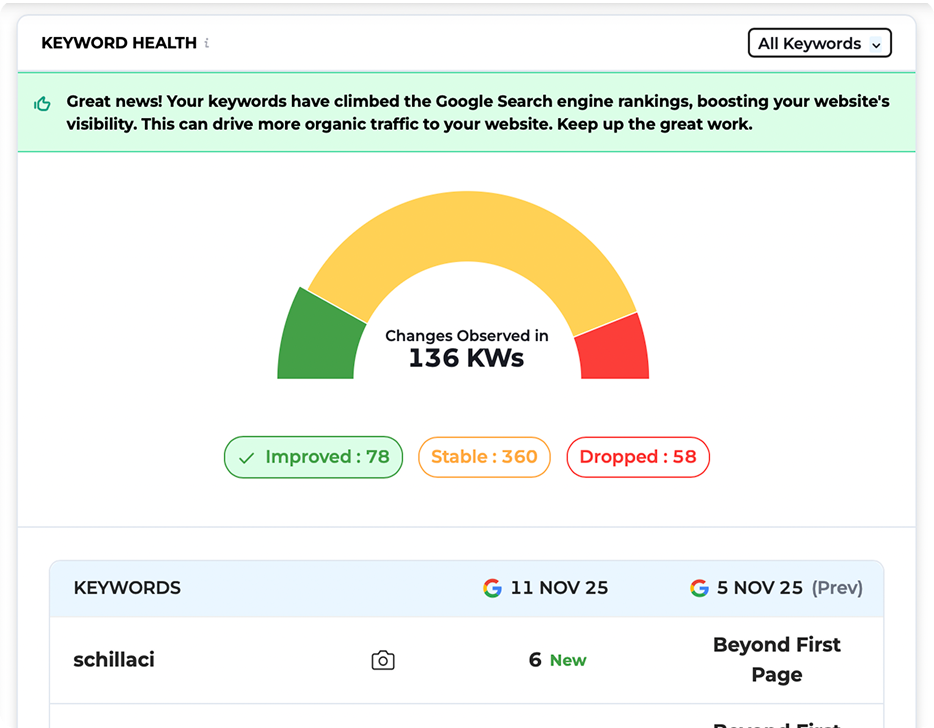Click the Google logo beside 11 NOV 25
The image size is (934, 728).
pyautogui.click(x=492, y=588)
